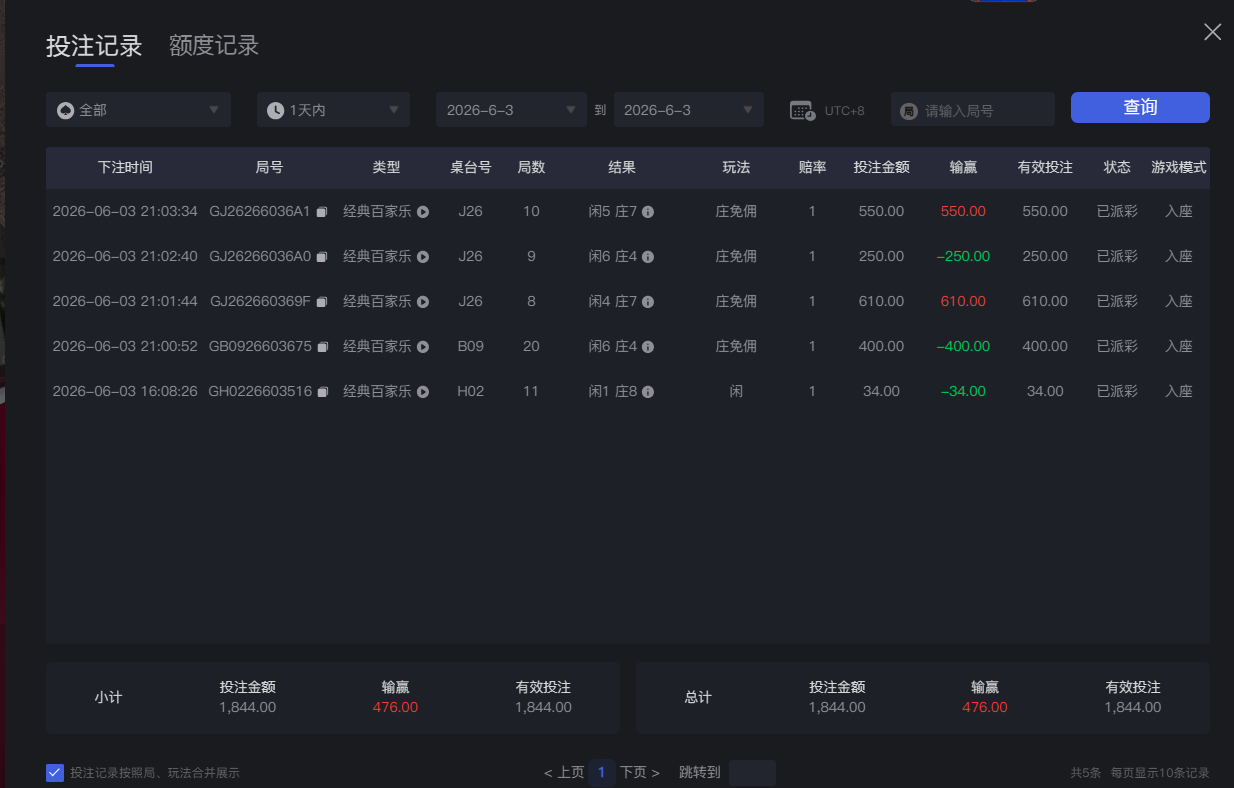This screenshot has width=1234, height=788.
Task: Play replay for table B09 row
Action: [423, 347]
